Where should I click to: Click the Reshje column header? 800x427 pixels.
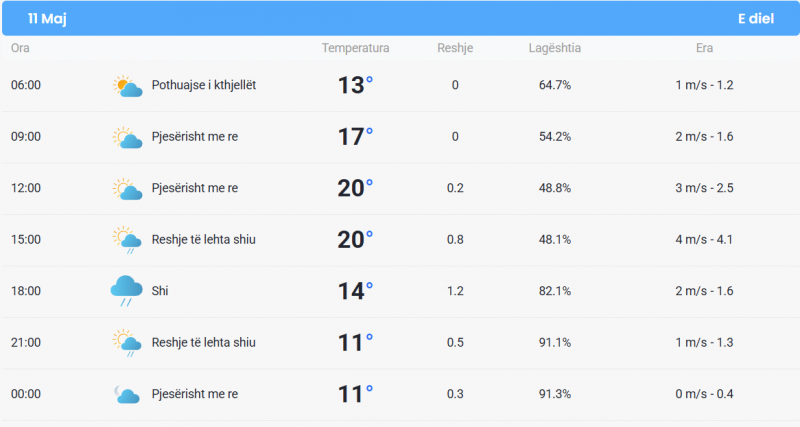[455, 48]
